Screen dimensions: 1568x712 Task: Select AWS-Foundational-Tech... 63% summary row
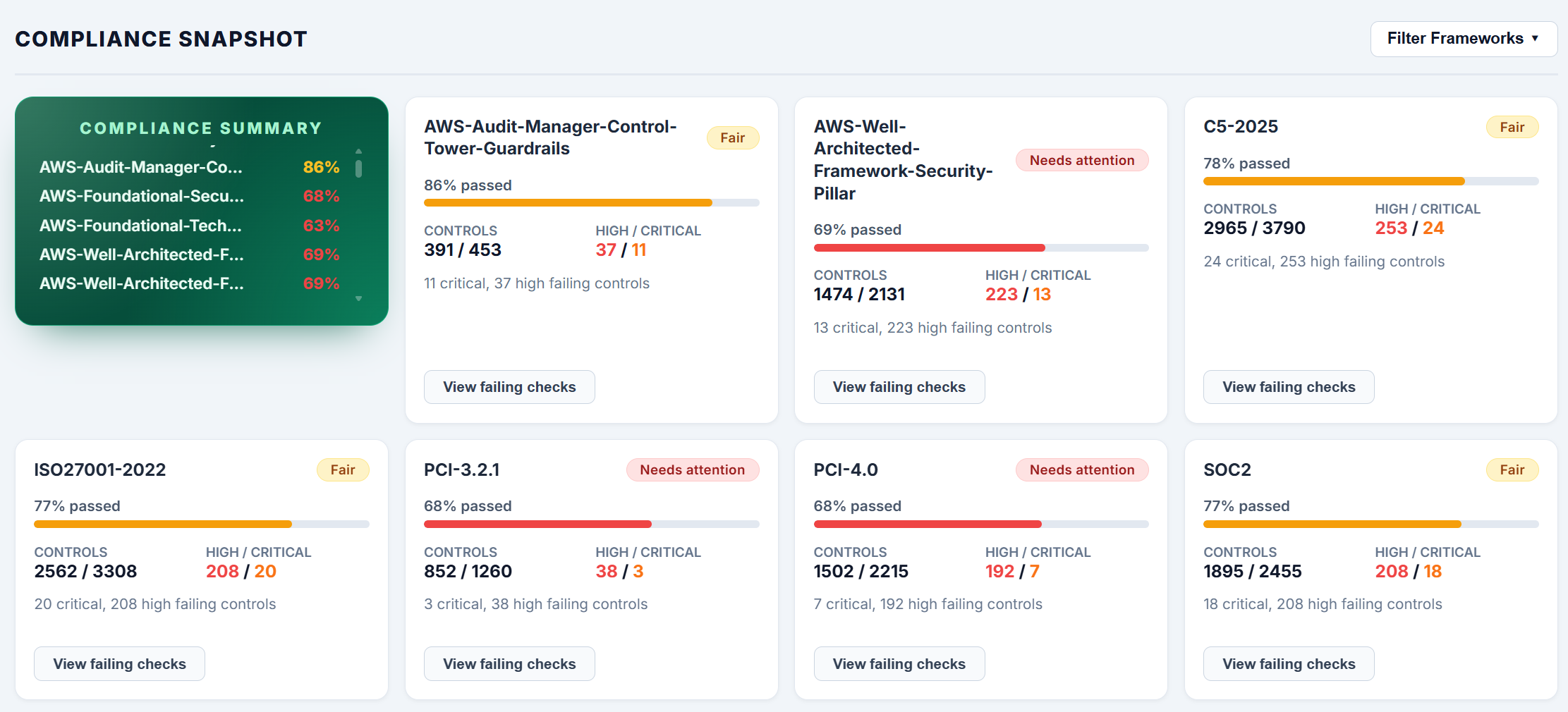(189, 226)
